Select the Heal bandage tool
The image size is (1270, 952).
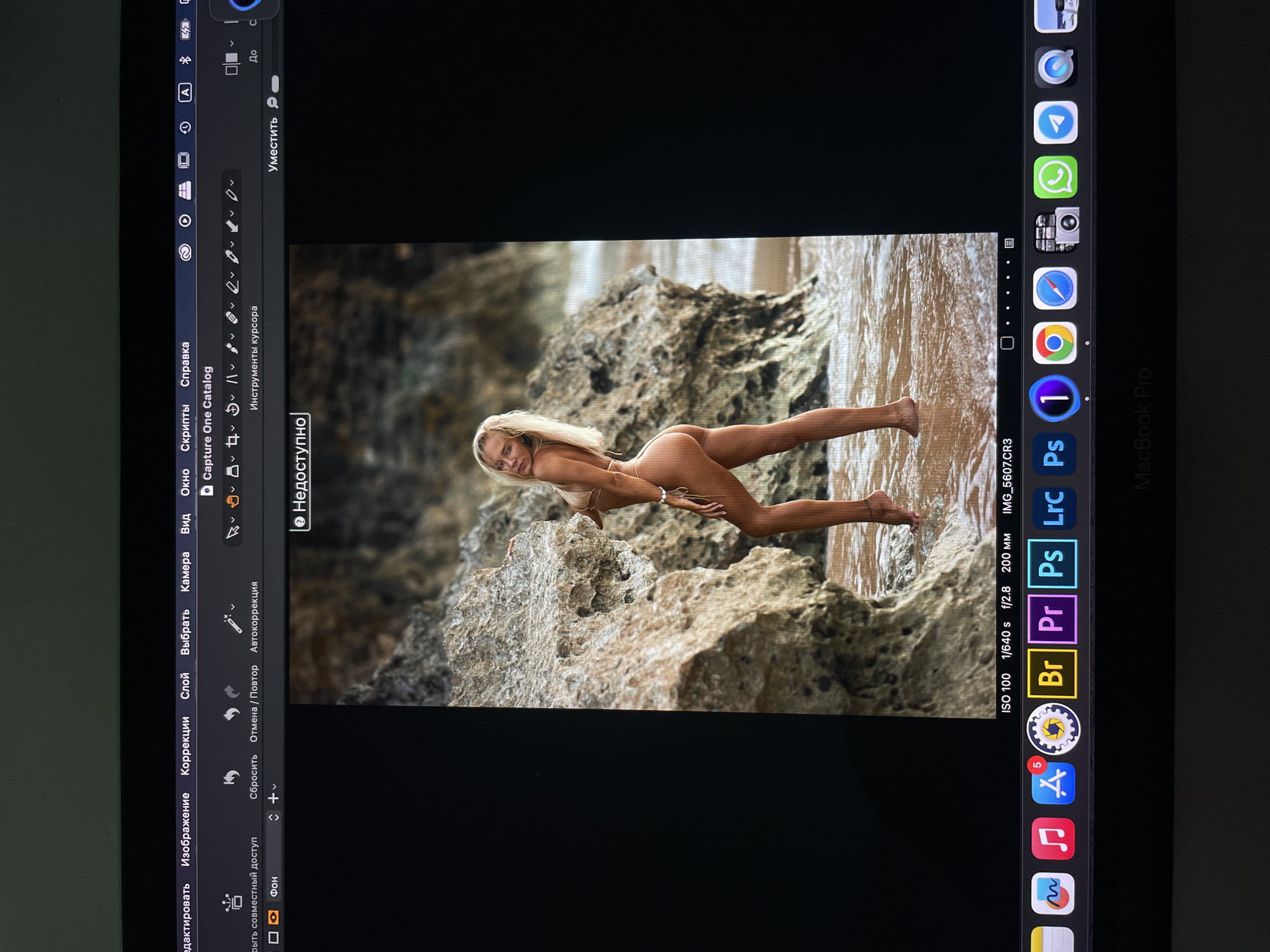tap(232, 317)
